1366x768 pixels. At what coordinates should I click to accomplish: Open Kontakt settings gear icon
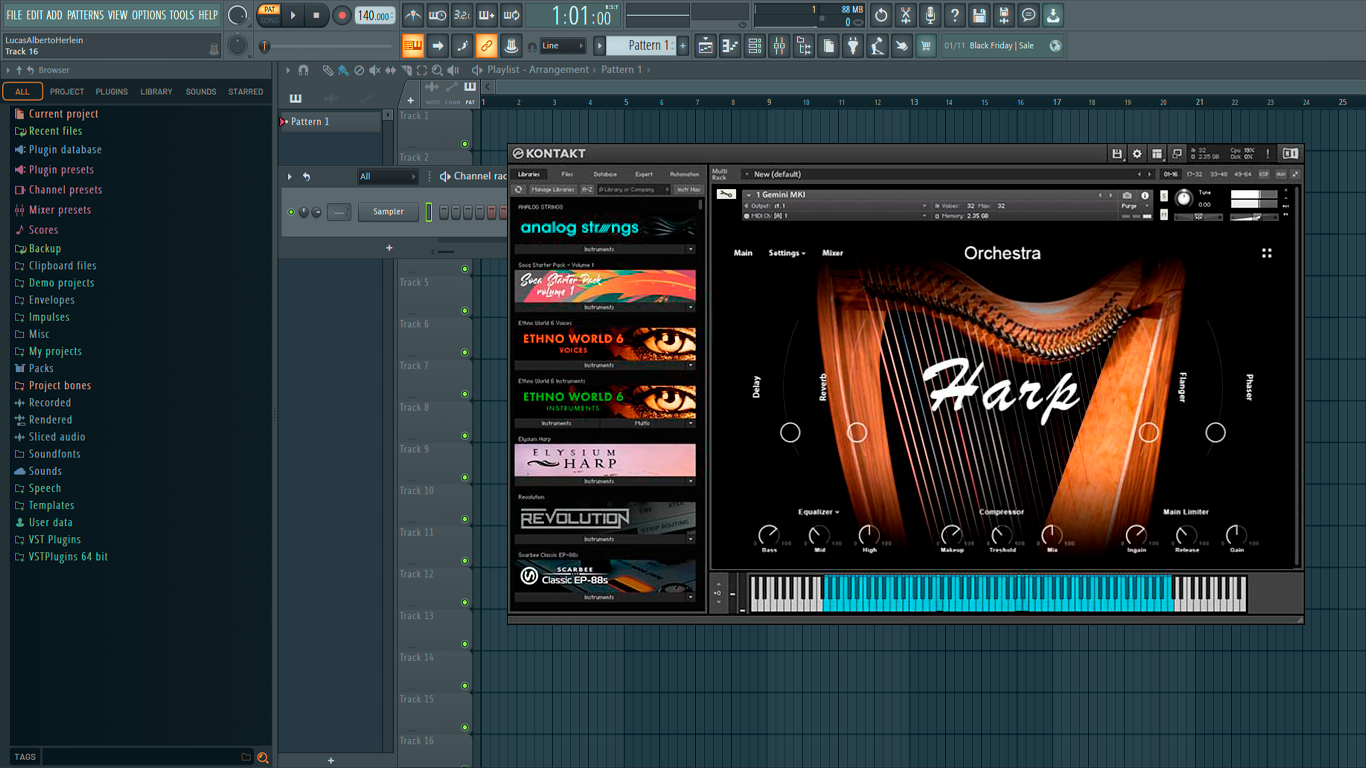point(1137,154)
